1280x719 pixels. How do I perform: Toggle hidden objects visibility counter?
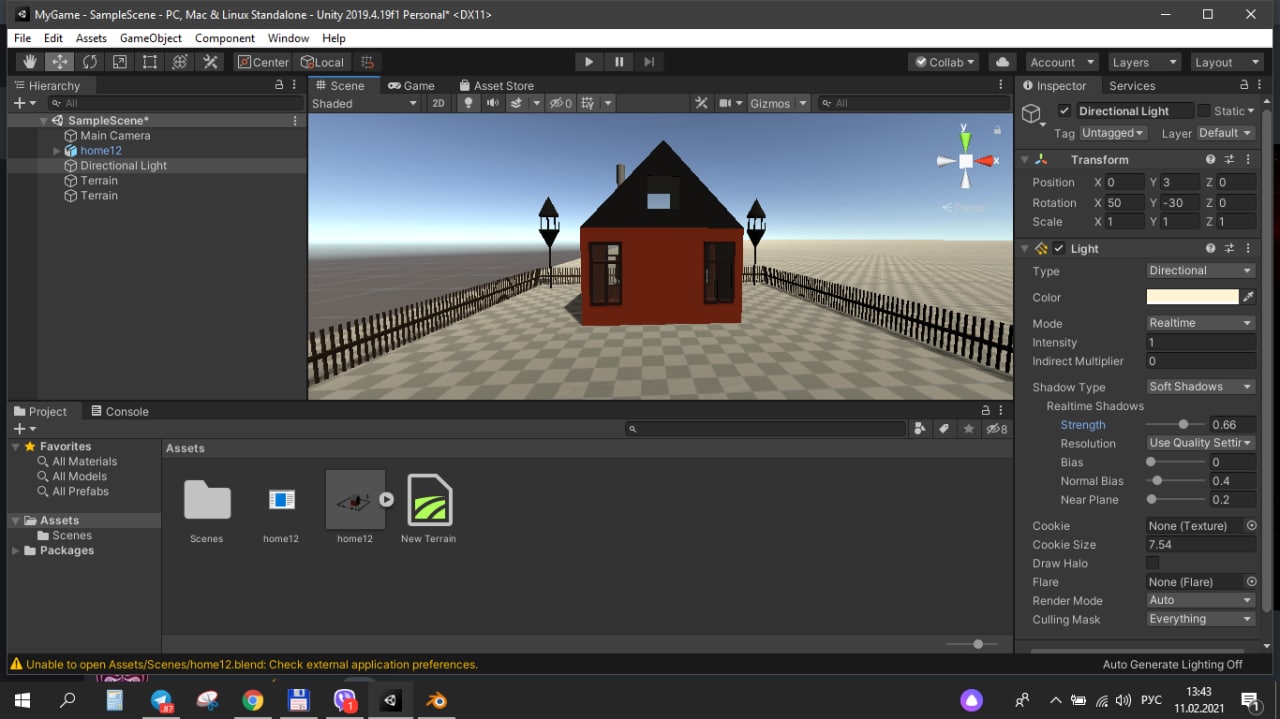(561, 103)
